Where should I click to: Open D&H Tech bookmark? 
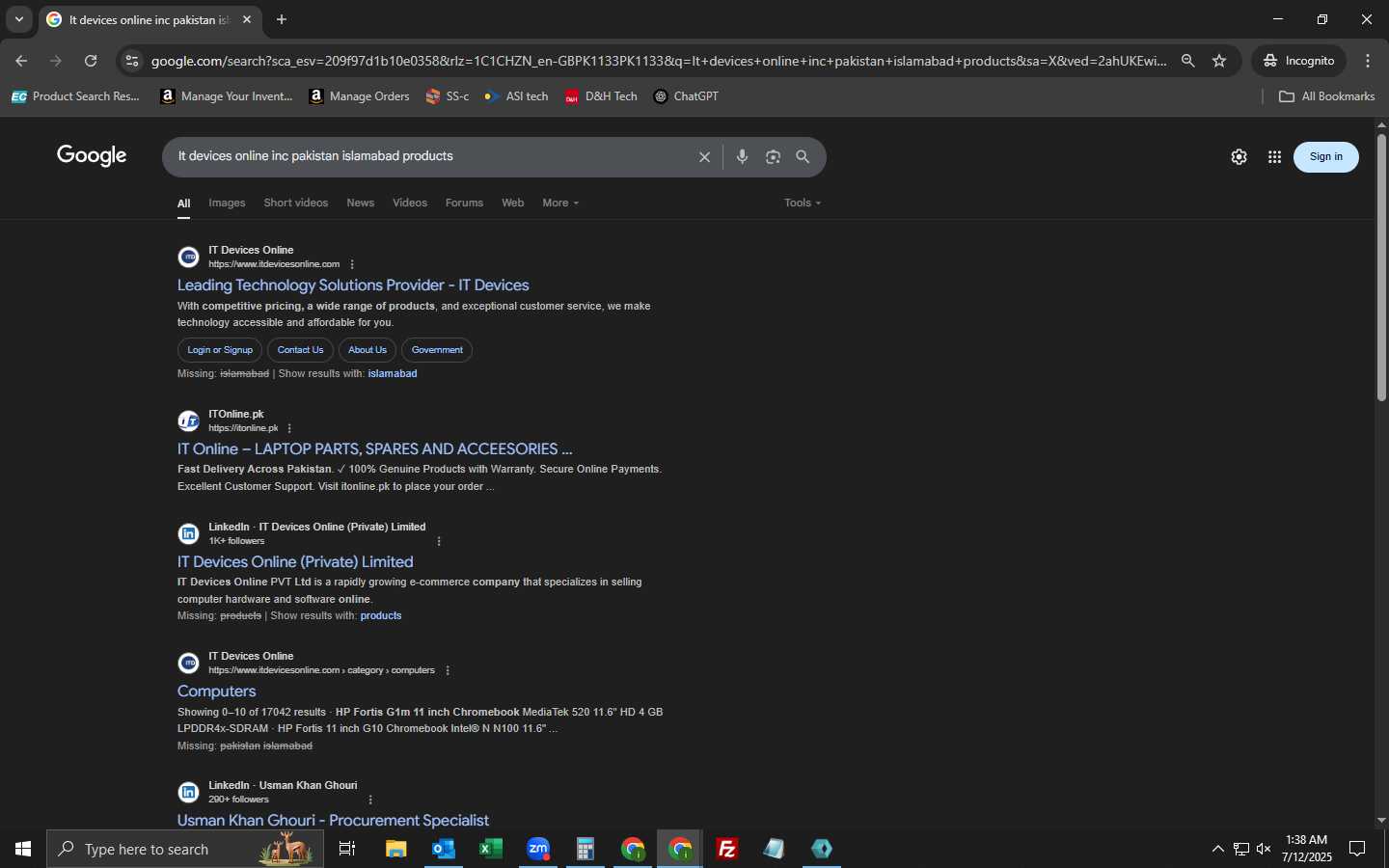(601, 96)
